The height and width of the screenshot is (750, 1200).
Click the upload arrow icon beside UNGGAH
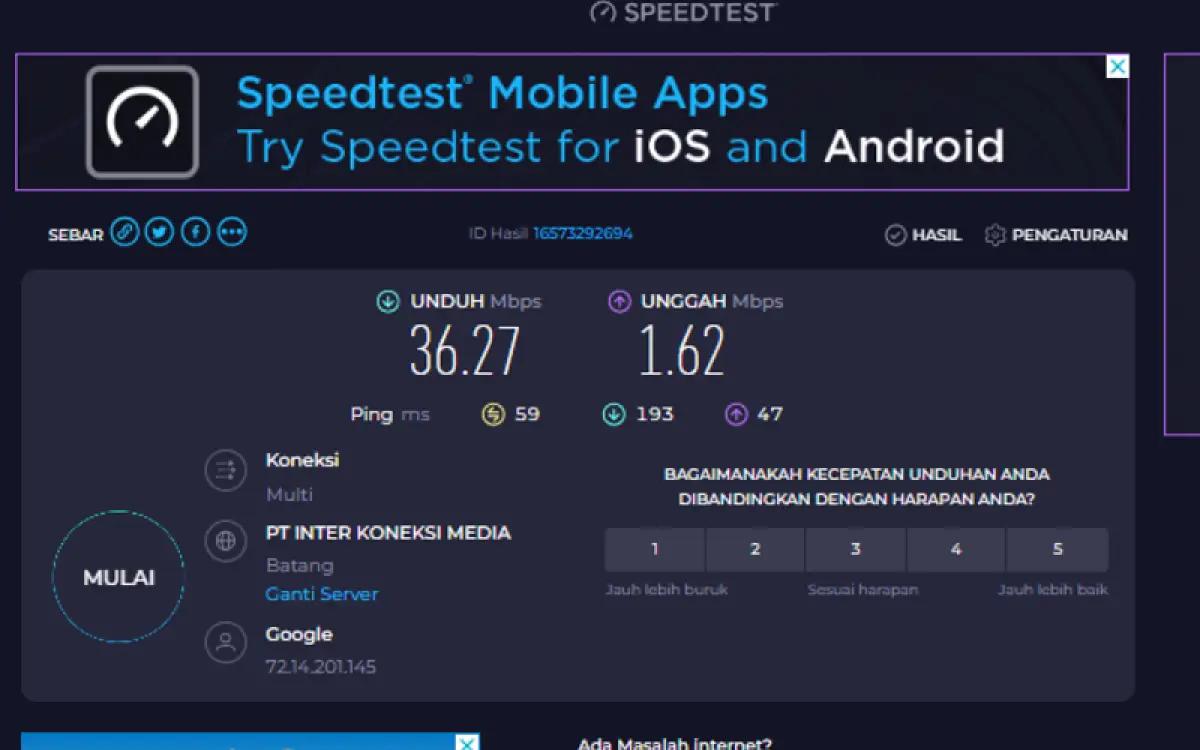(619, 301)
